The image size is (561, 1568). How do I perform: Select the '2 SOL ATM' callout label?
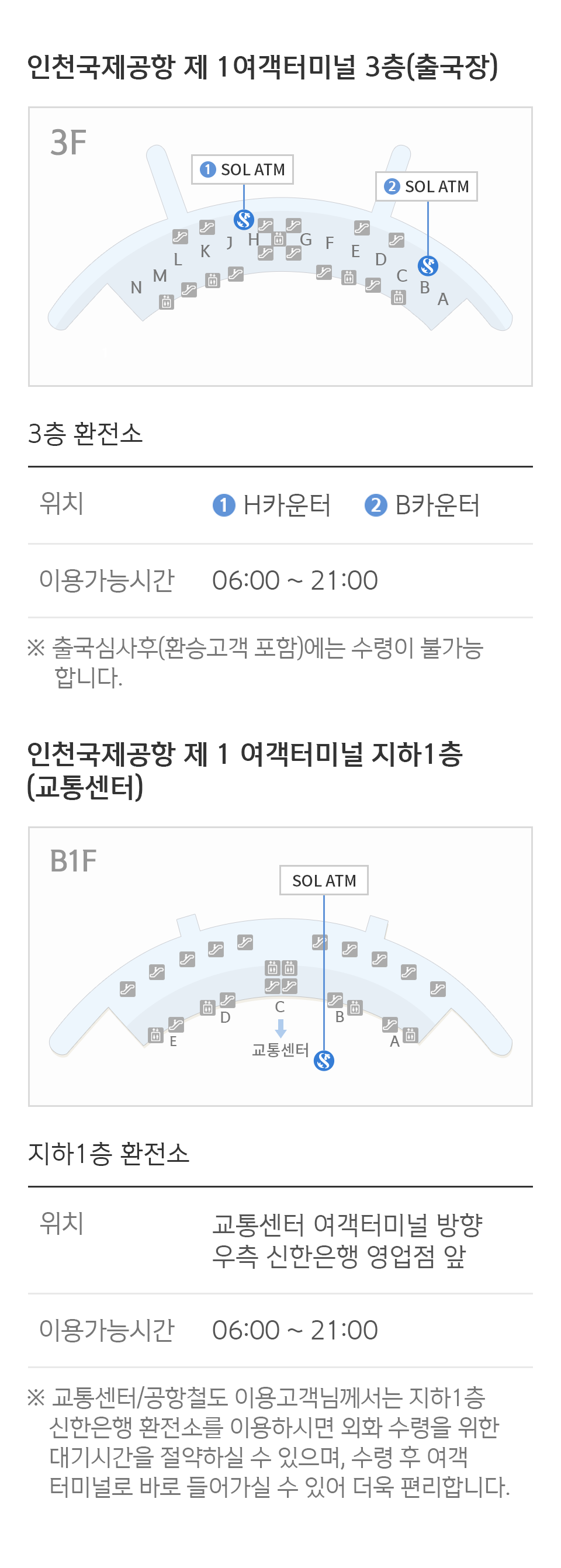point(427,186)
